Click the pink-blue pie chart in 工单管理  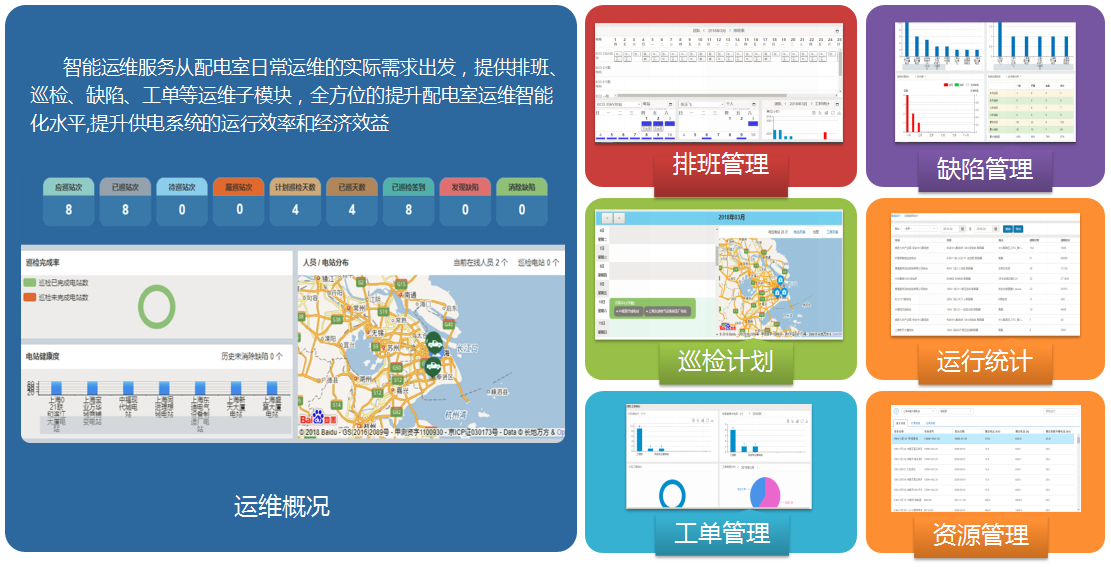coord(764,491)
